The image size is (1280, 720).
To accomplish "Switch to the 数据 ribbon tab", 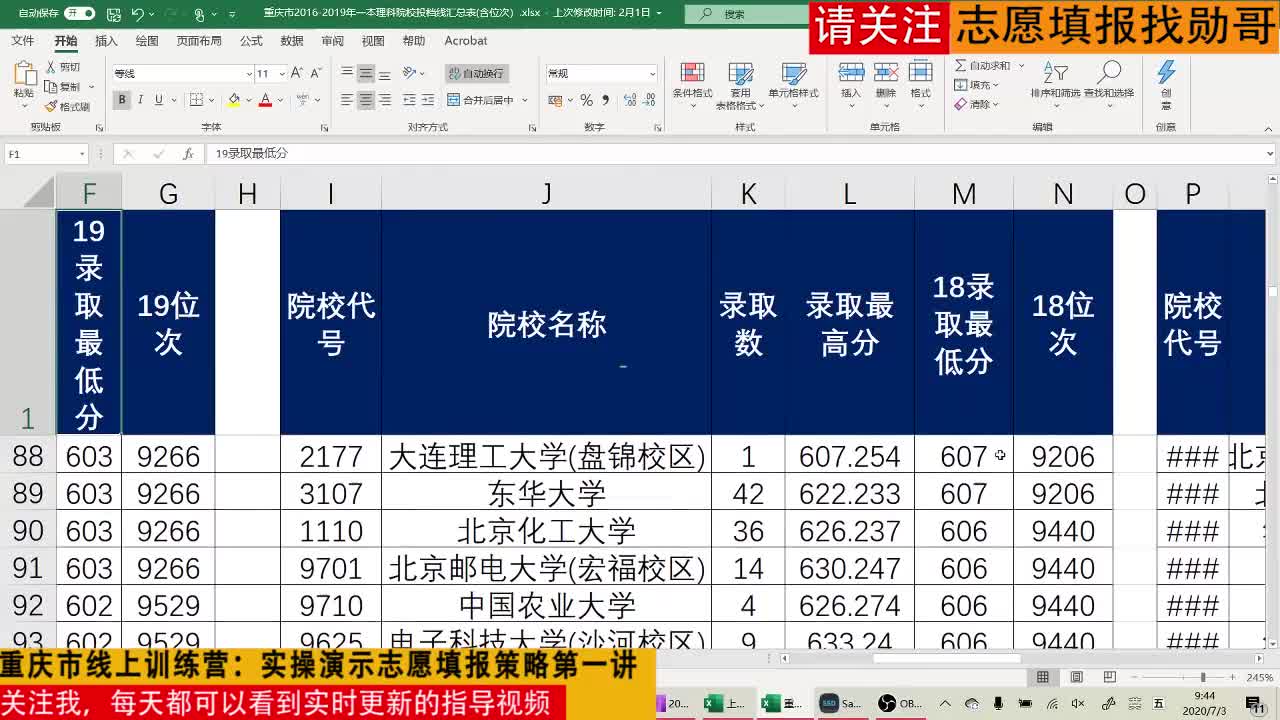I will tap(292, 41).
